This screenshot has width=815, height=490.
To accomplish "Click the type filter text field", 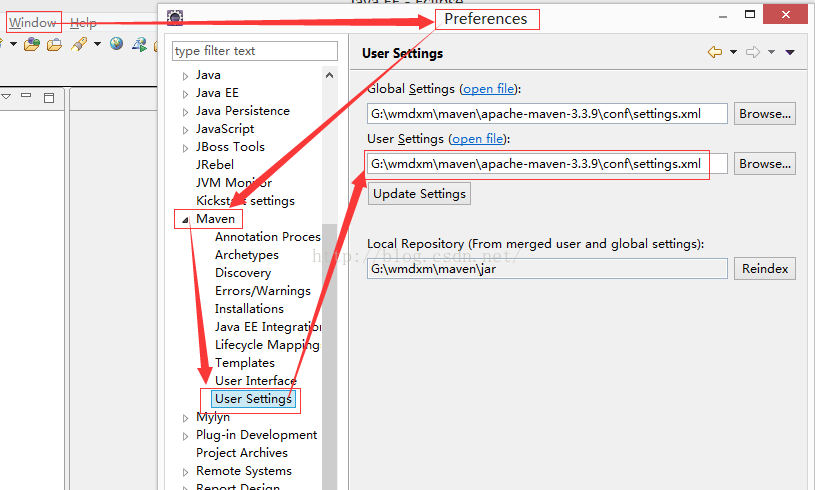I will pyautogui.click(x=255, y=51).
